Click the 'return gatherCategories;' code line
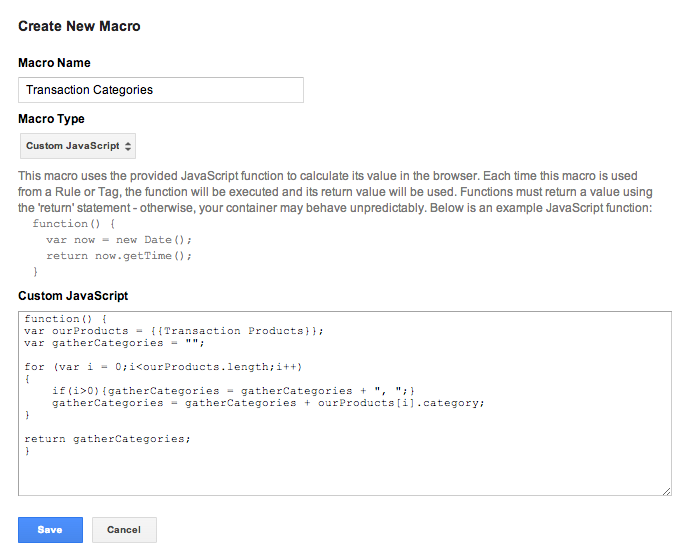Image resolution: width=684 pixels, height=558 pixels. point(107,439)
